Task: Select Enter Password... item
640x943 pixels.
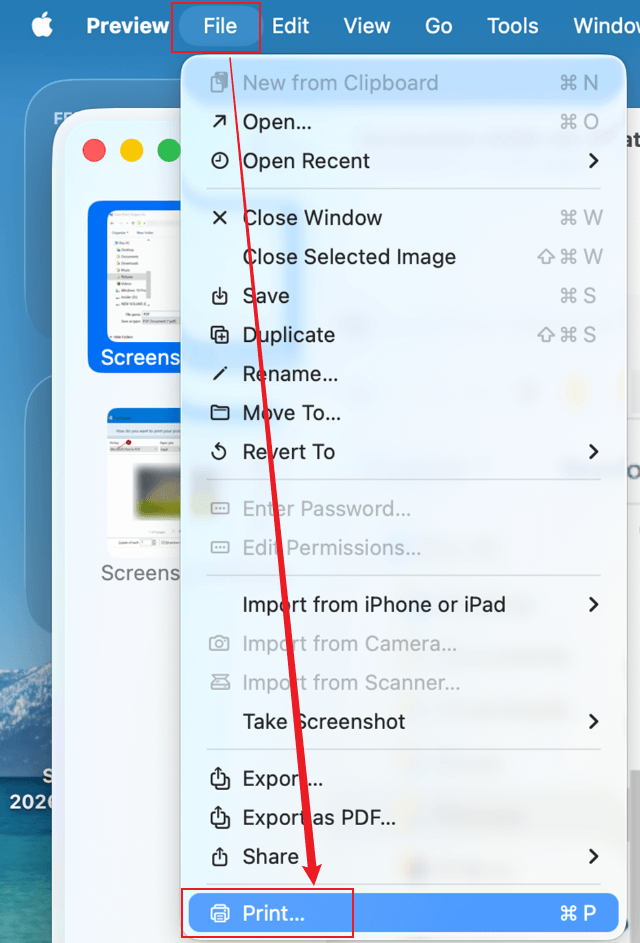Action: click(404, 509)
